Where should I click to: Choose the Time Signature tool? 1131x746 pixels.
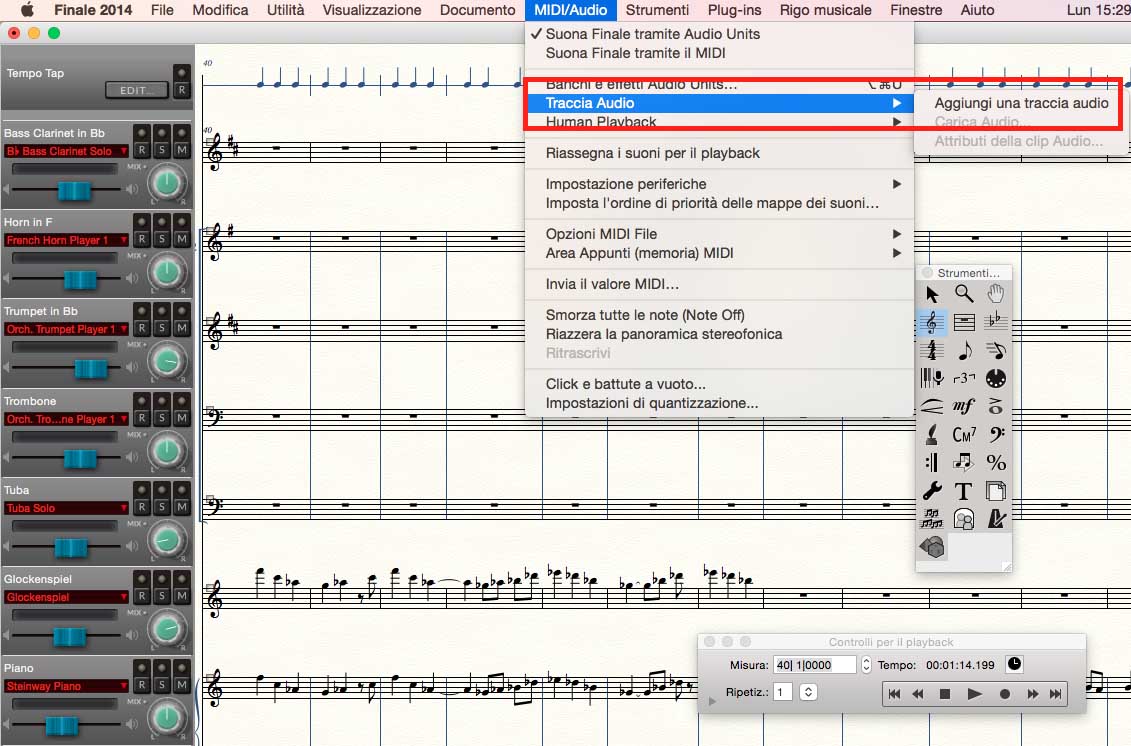(932, 350)
